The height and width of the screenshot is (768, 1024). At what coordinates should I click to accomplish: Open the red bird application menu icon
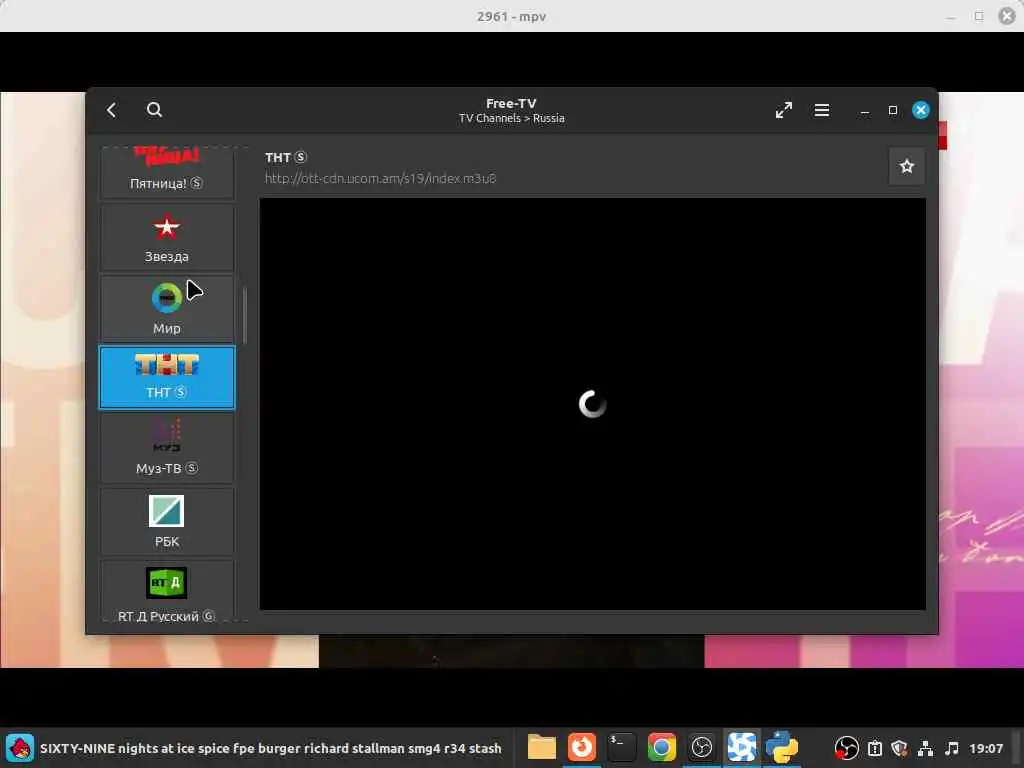[20, 748]
